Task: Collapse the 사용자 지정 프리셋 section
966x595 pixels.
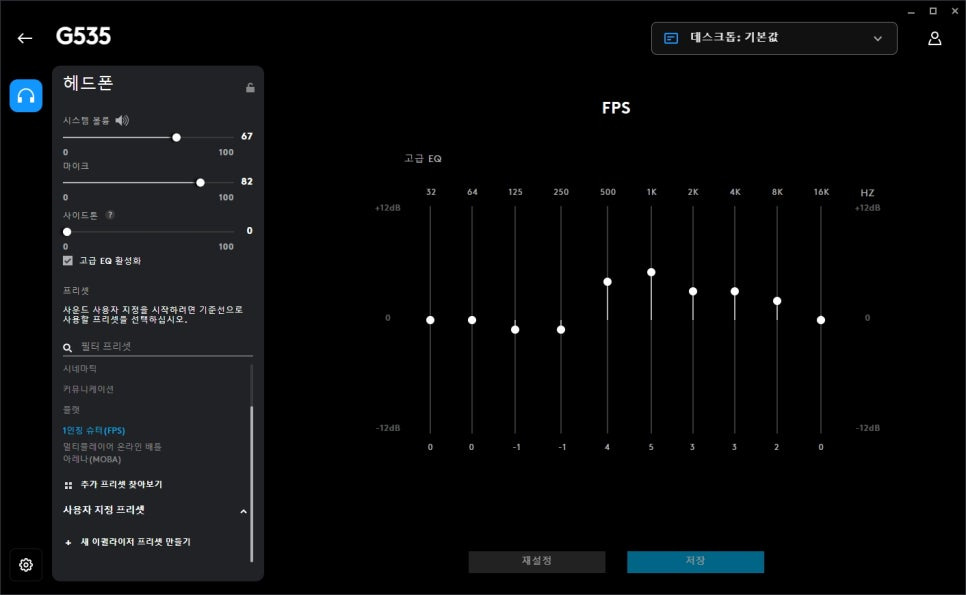Action: (244, 511)
